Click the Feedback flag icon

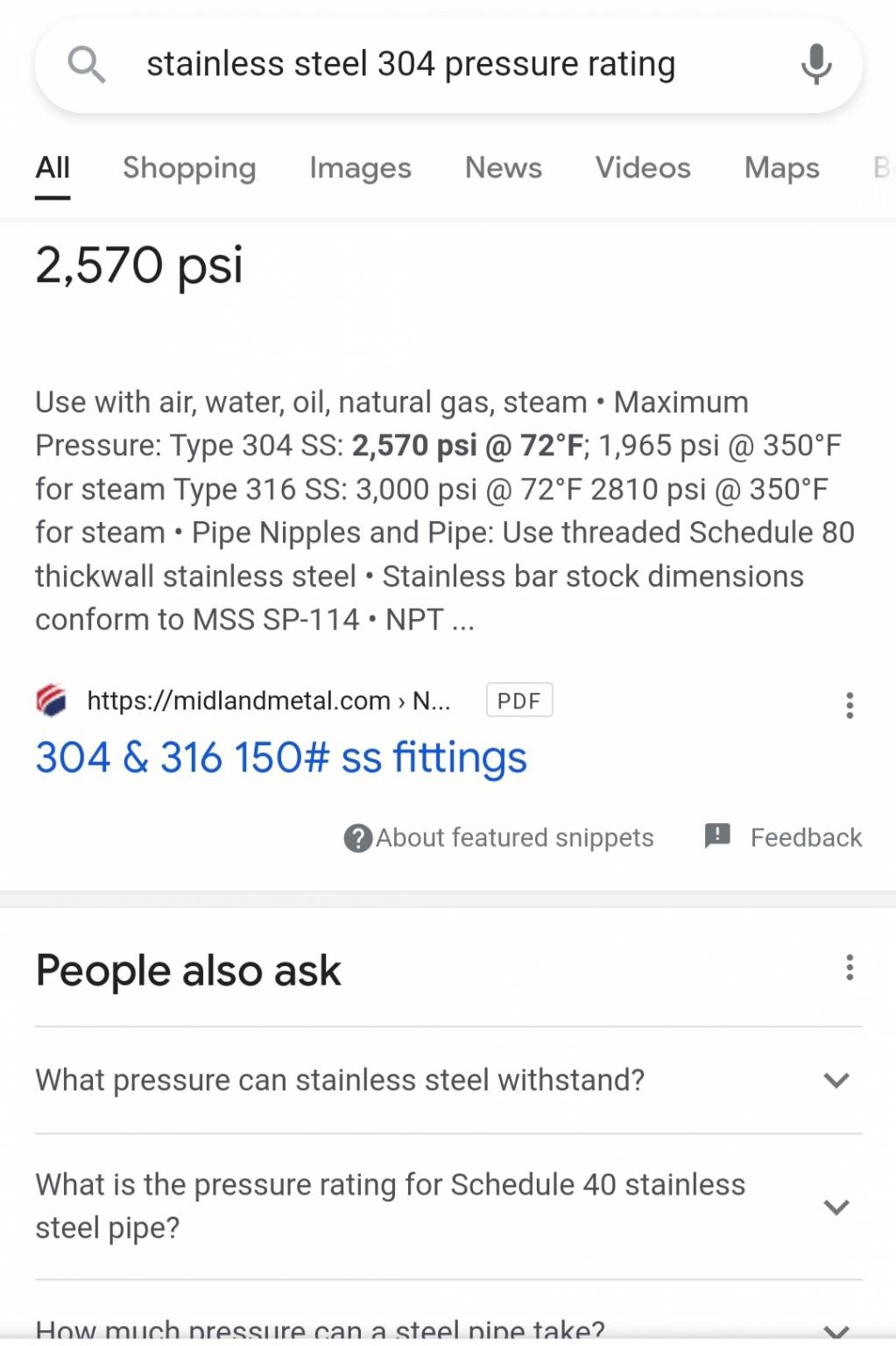click(x=717, y=836)
